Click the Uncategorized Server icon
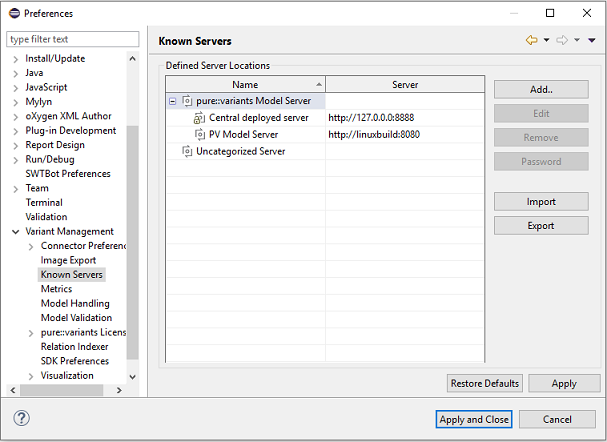 (x=187, y=151)
